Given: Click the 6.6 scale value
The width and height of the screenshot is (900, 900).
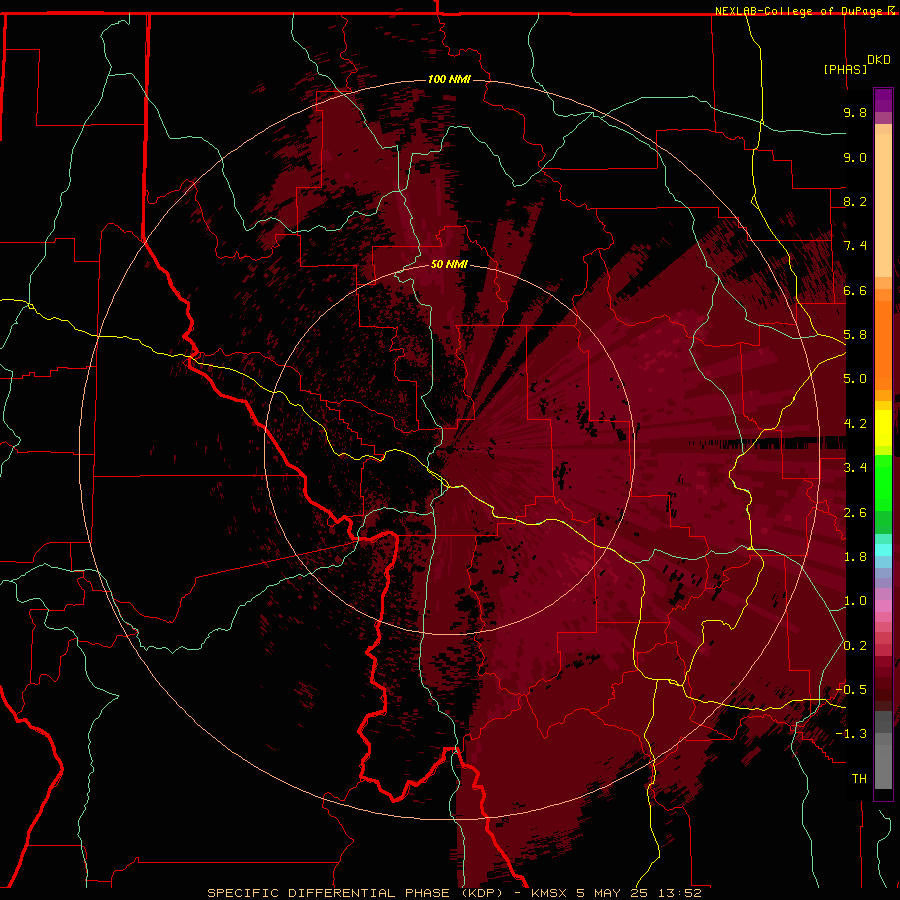Looking at the screenshot, I should pos(855,290).
